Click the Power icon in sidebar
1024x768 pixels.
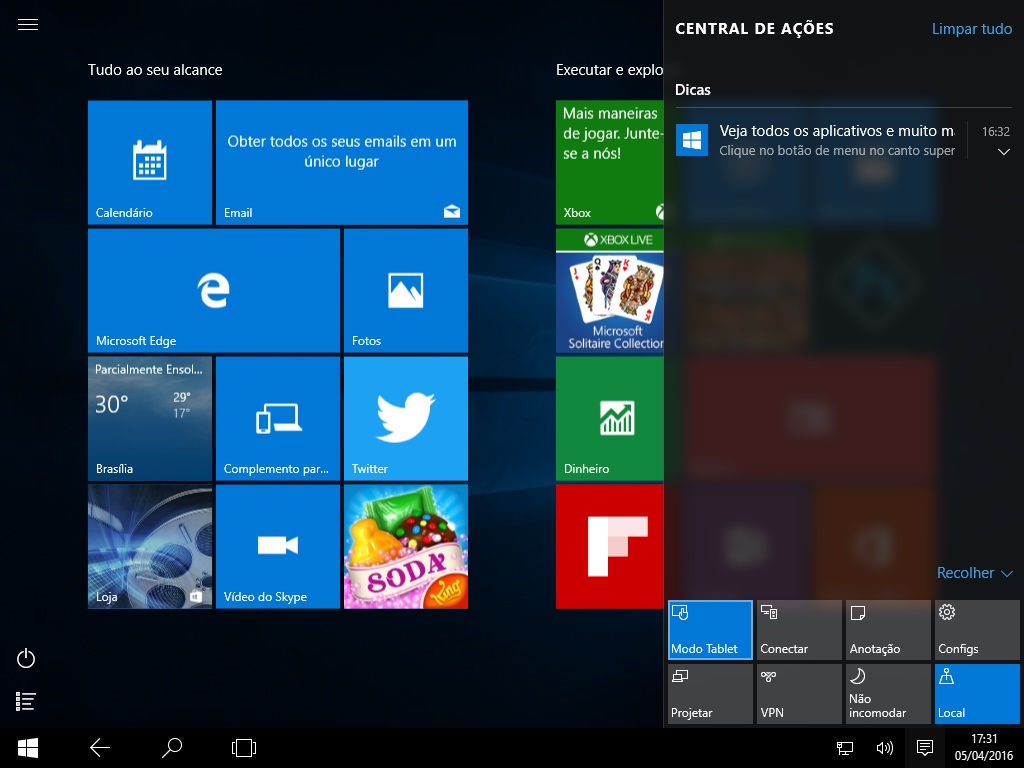[27, 658]
